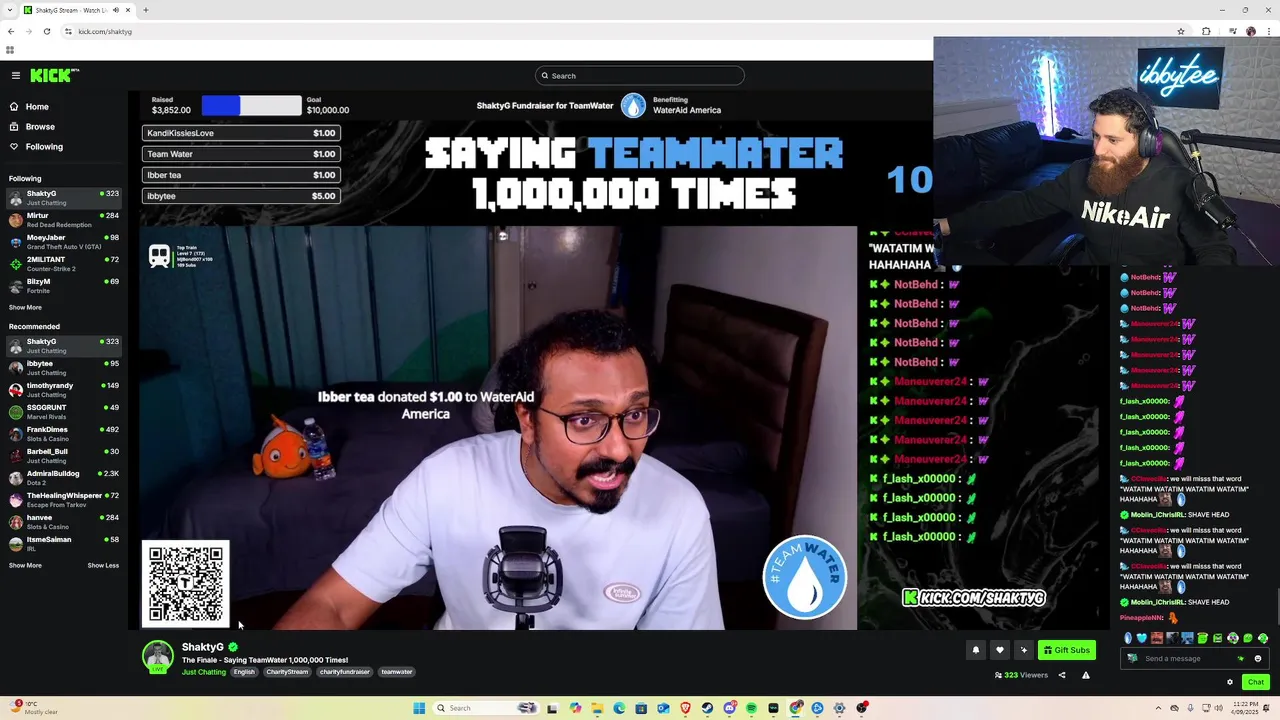The width and height of the screenshot is (1280, 720).
Task: Click the round TeamWater droplet badge on stream
Action: click(805, 577)
